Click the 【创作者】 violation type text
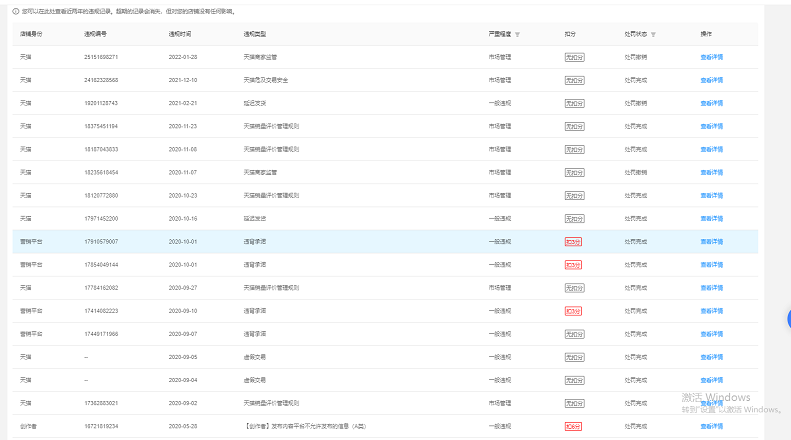791x440 pixels. click(305, 426)
